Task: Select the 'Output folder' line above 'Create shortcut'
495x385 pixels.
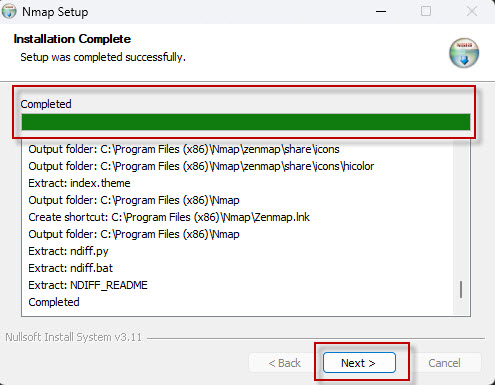Action: pyautogui.click(x=134, y=200)
